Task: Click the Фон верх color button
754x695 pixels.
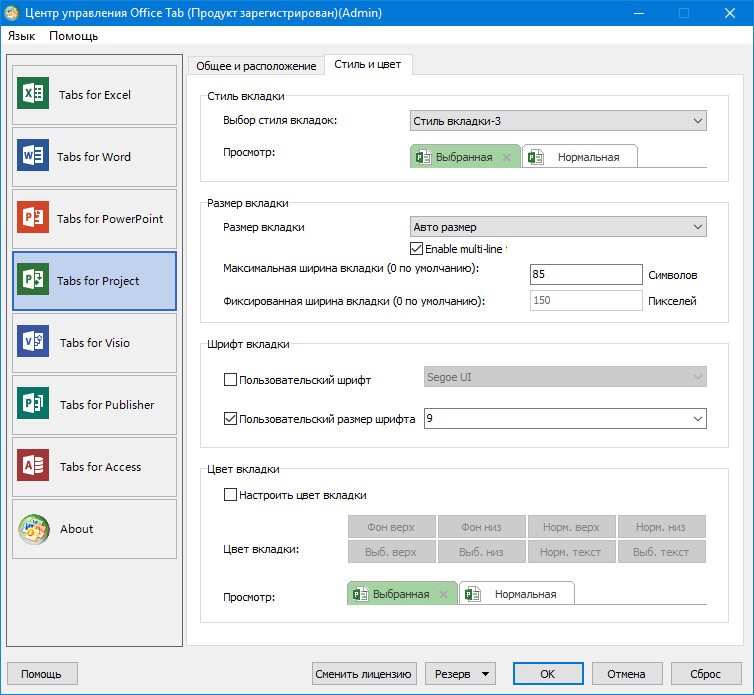Action: tap(394, 527)
